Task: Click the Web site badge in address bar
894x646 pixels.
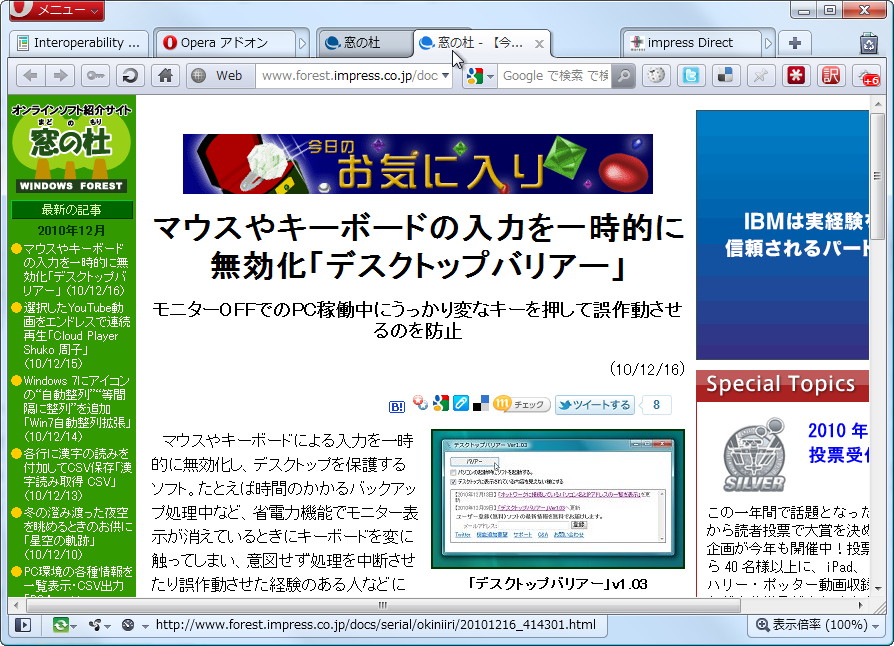Action: [x=220, y=76]
